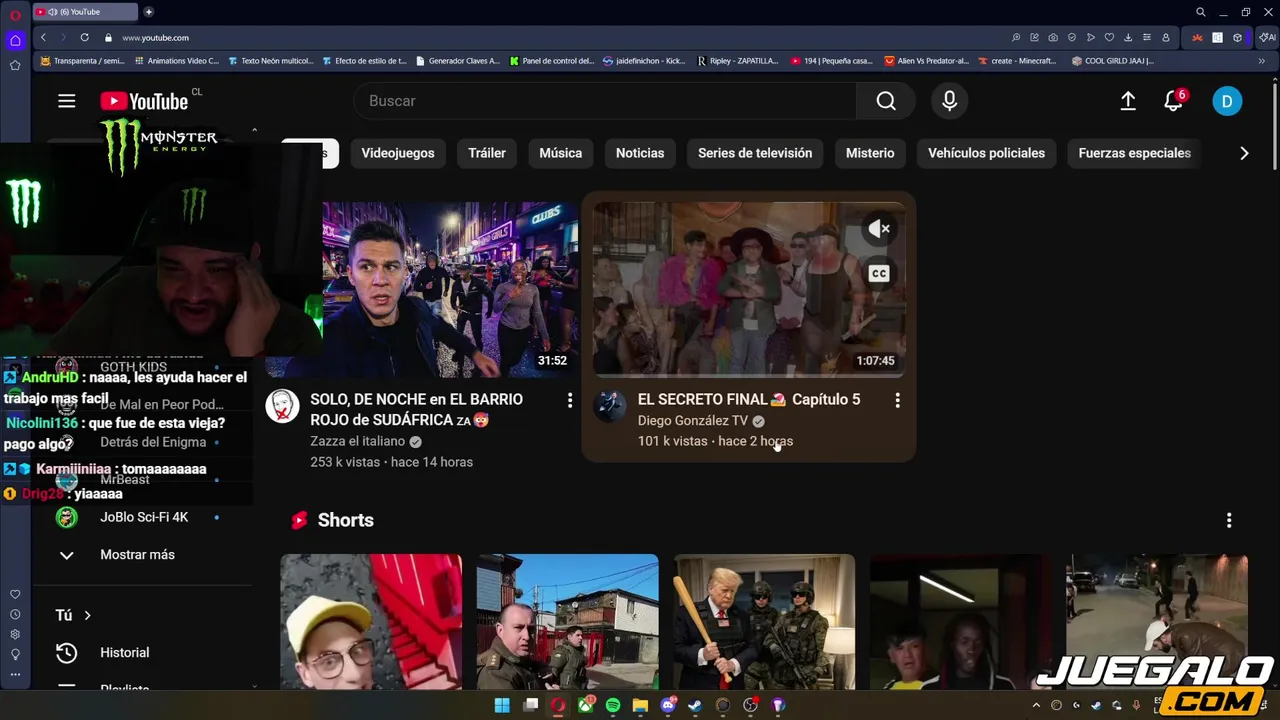Select the Noticias chip

[x=640, y=153]
